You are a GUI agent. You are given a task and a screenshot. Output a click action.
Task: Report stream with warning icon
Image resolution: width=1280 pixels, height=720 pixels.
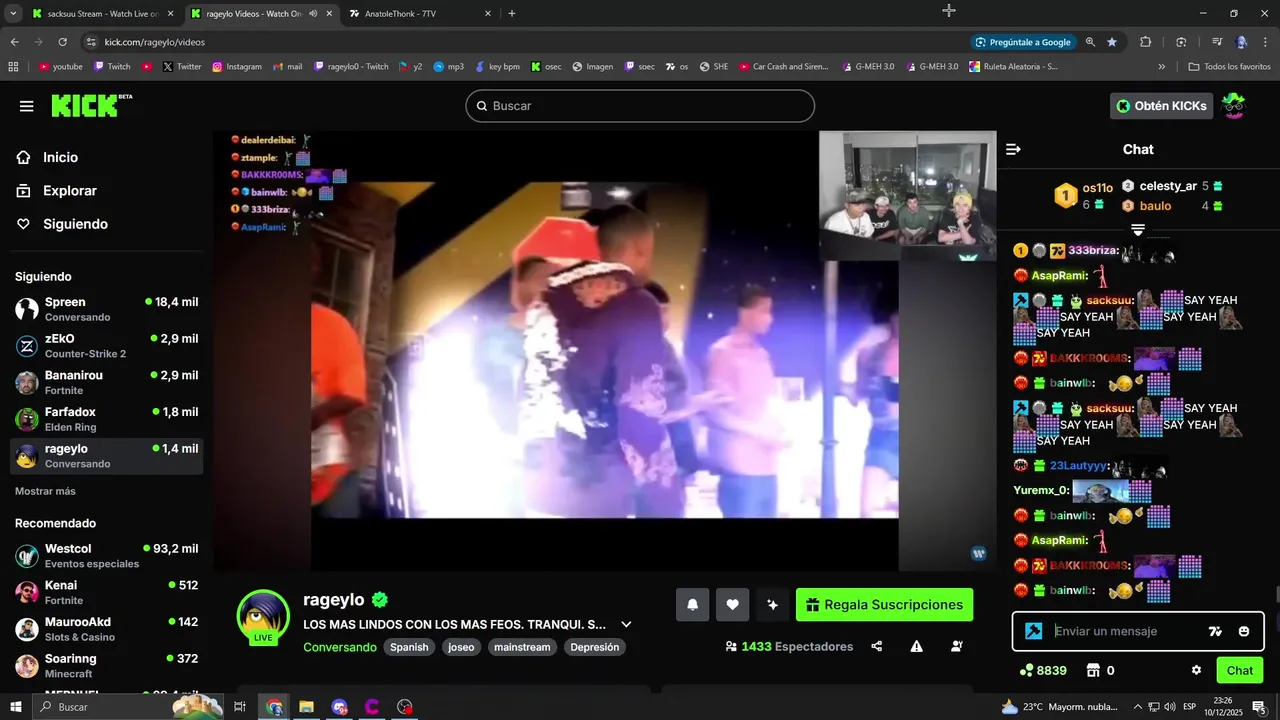click(x=916, y=646)
